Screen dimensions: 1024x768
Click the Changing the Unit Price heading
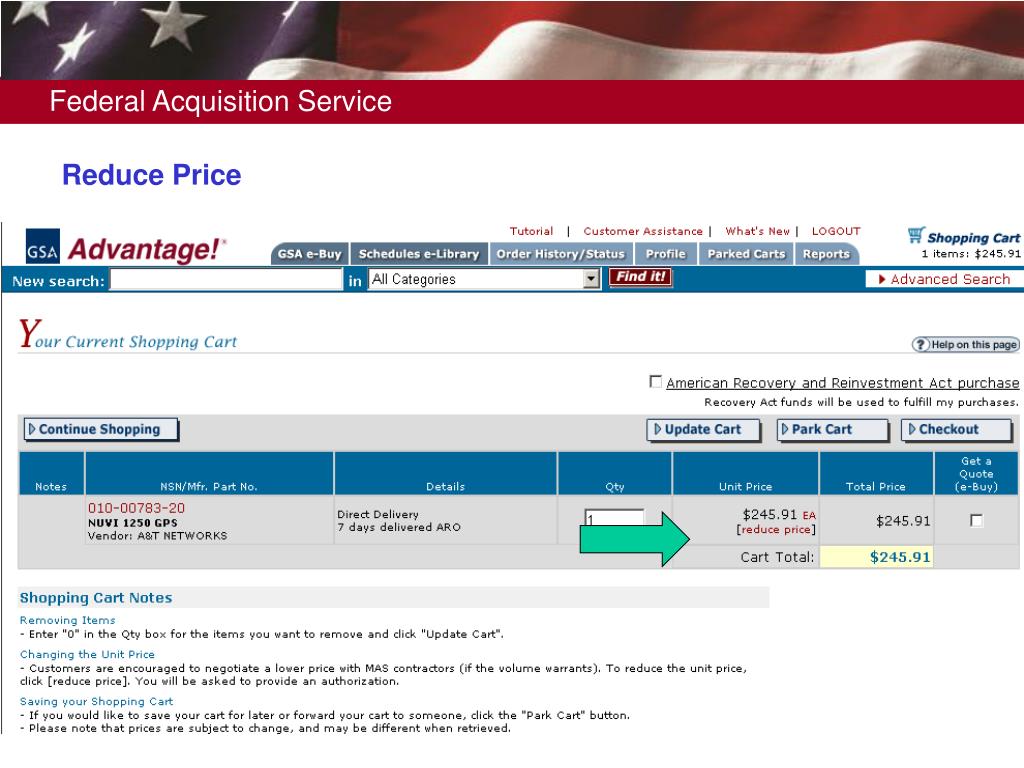[x=88, y=654]
